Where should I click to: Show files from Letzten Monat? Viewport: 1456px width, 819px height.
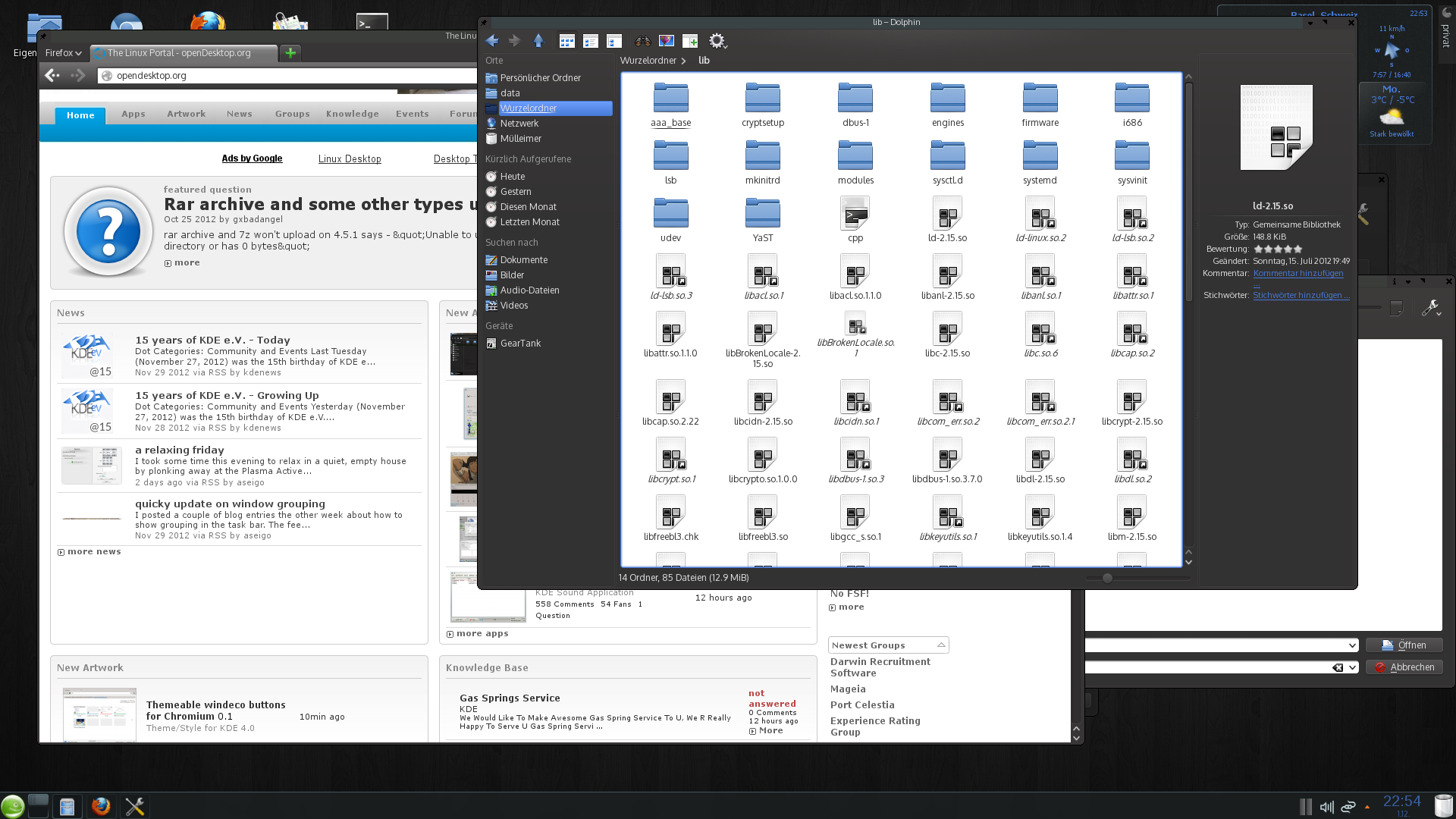pos(529,222)
